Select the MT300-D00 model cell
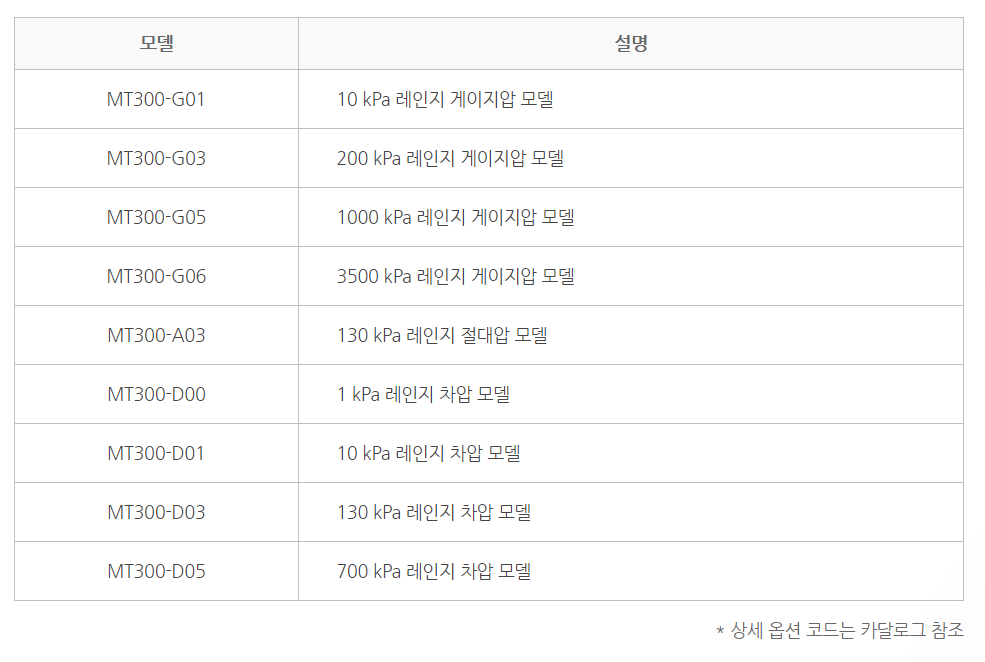985x662 pixels. (156, 394)
